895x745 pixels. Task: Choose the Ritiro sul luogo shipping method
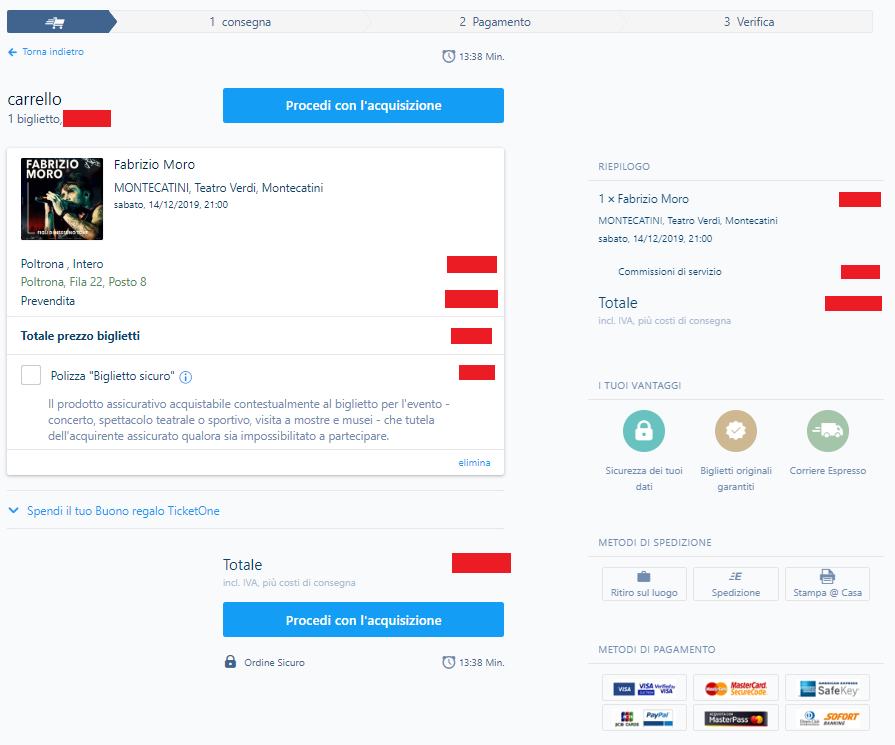click(x=644, y=584)
